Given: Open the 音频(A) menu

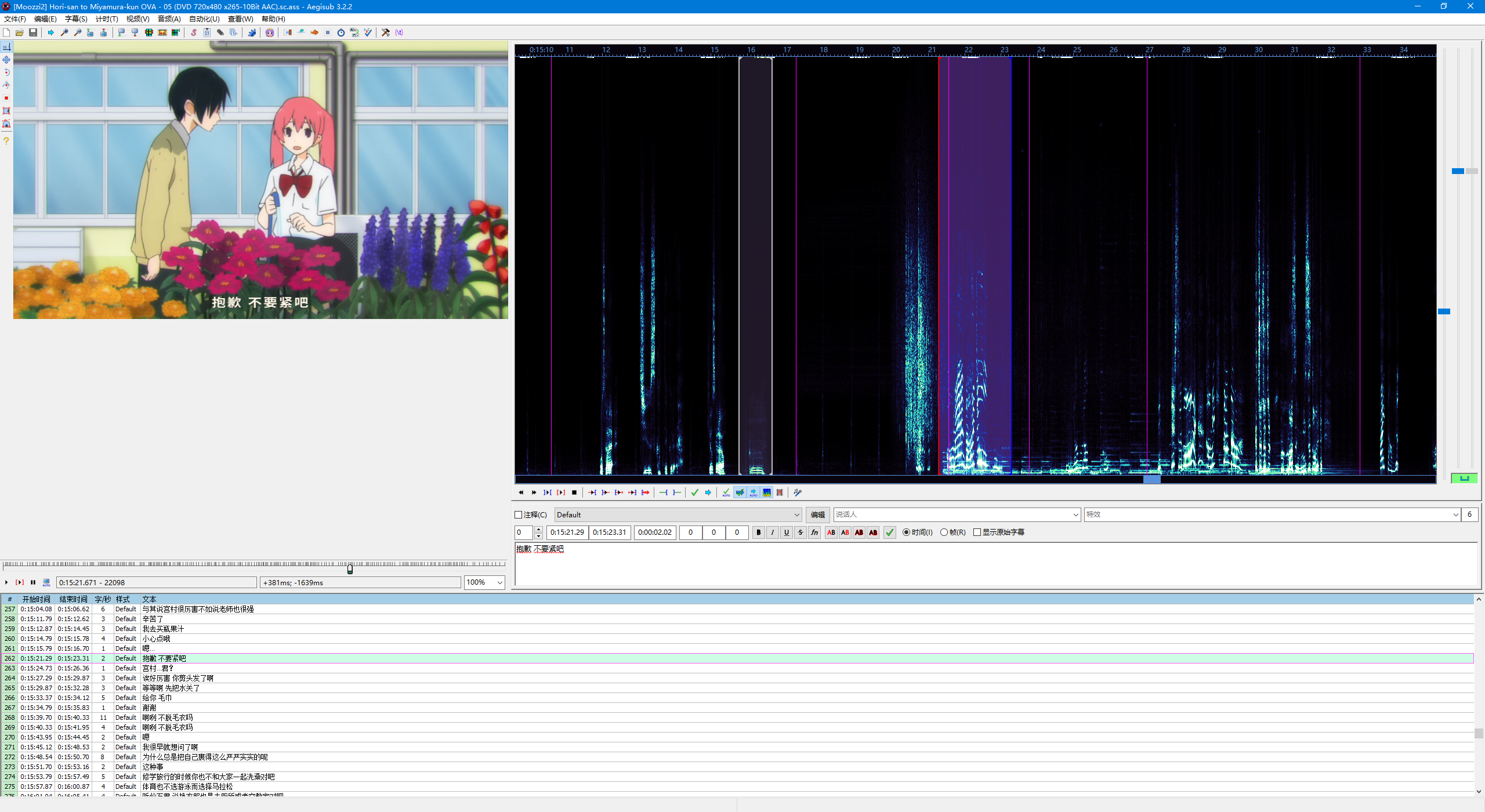Looking at the screenshot, I should tap(169, 19).
